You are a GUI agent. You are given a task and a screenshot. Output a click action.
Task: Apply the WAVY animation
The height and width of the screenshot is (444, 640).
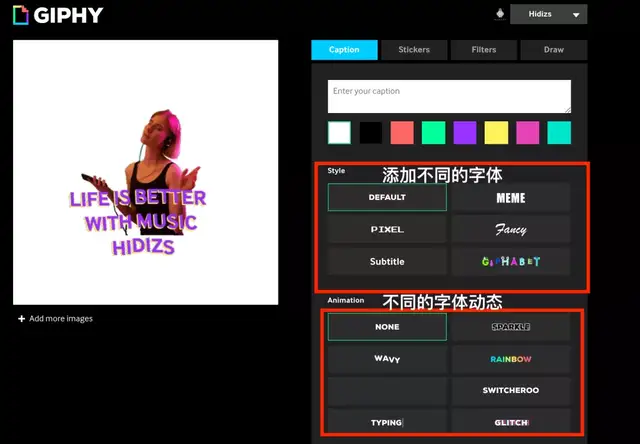point(387,359)
